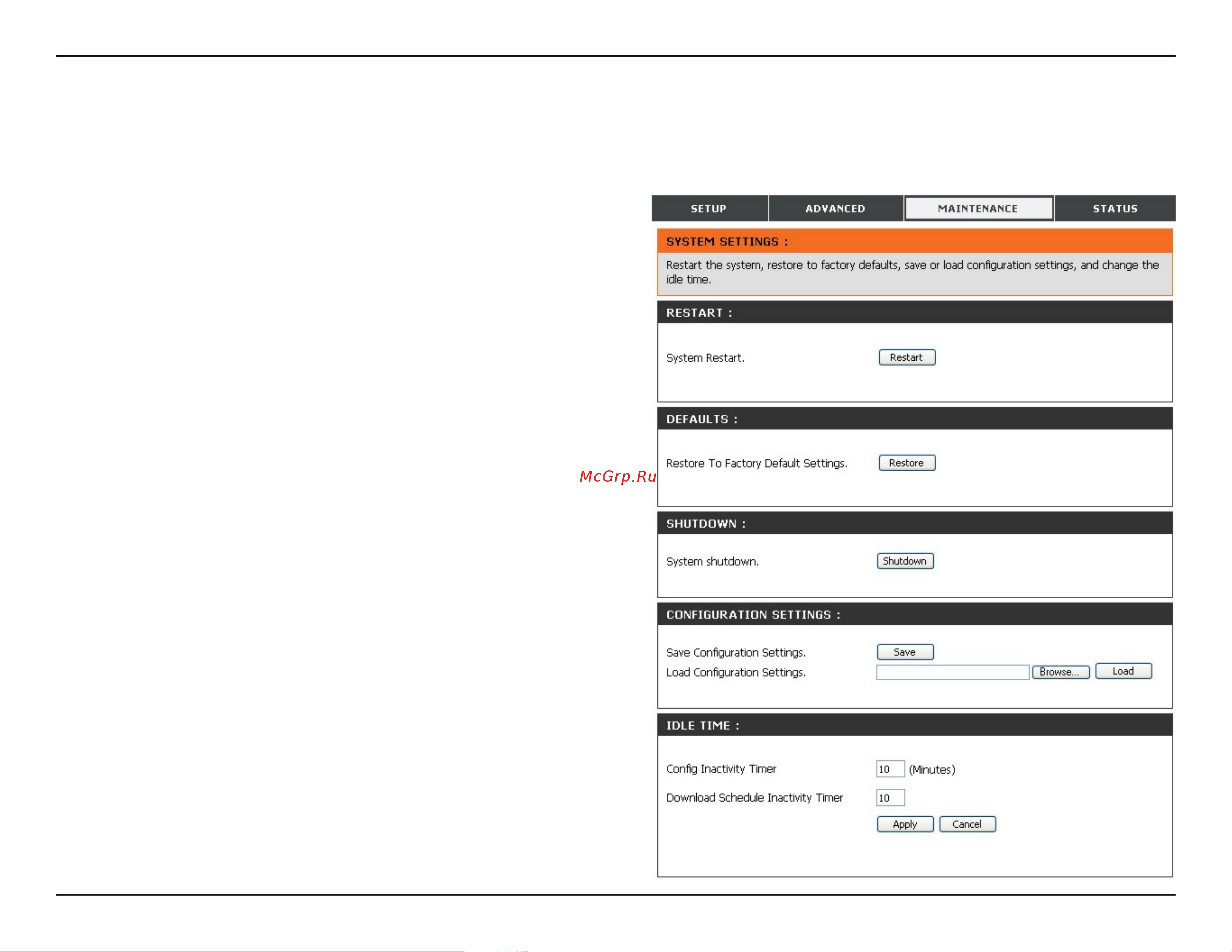Click the 'System shutdown.' label
Image resolution: width=1232 pixels, height=952 pixels.
(x=713, y=561)
